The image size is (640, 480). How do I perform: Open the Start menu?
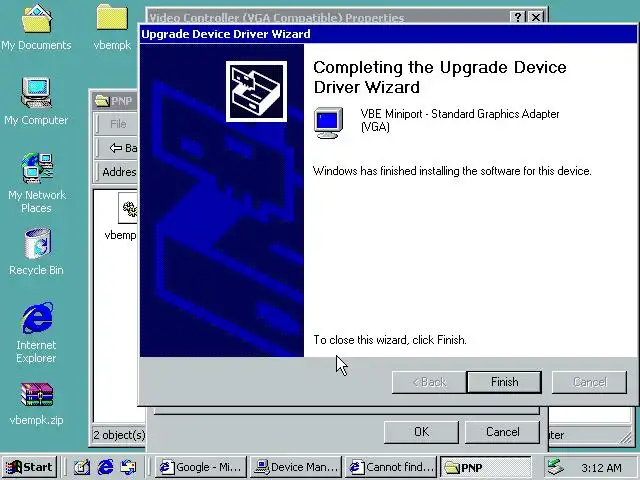(29, 467)
